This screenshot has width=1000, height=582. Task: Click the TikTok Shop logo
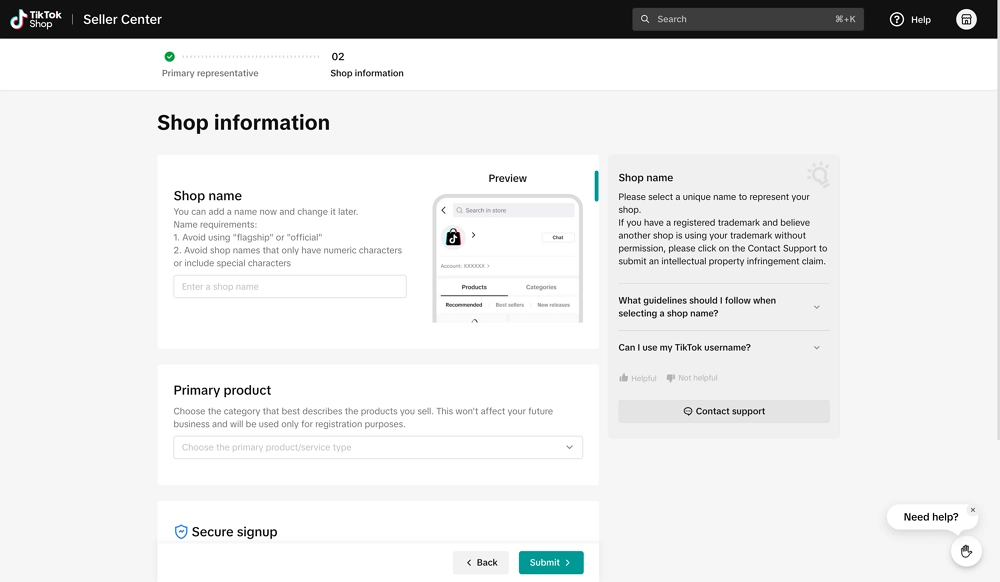pyautogui.click(x=36, y=19)
